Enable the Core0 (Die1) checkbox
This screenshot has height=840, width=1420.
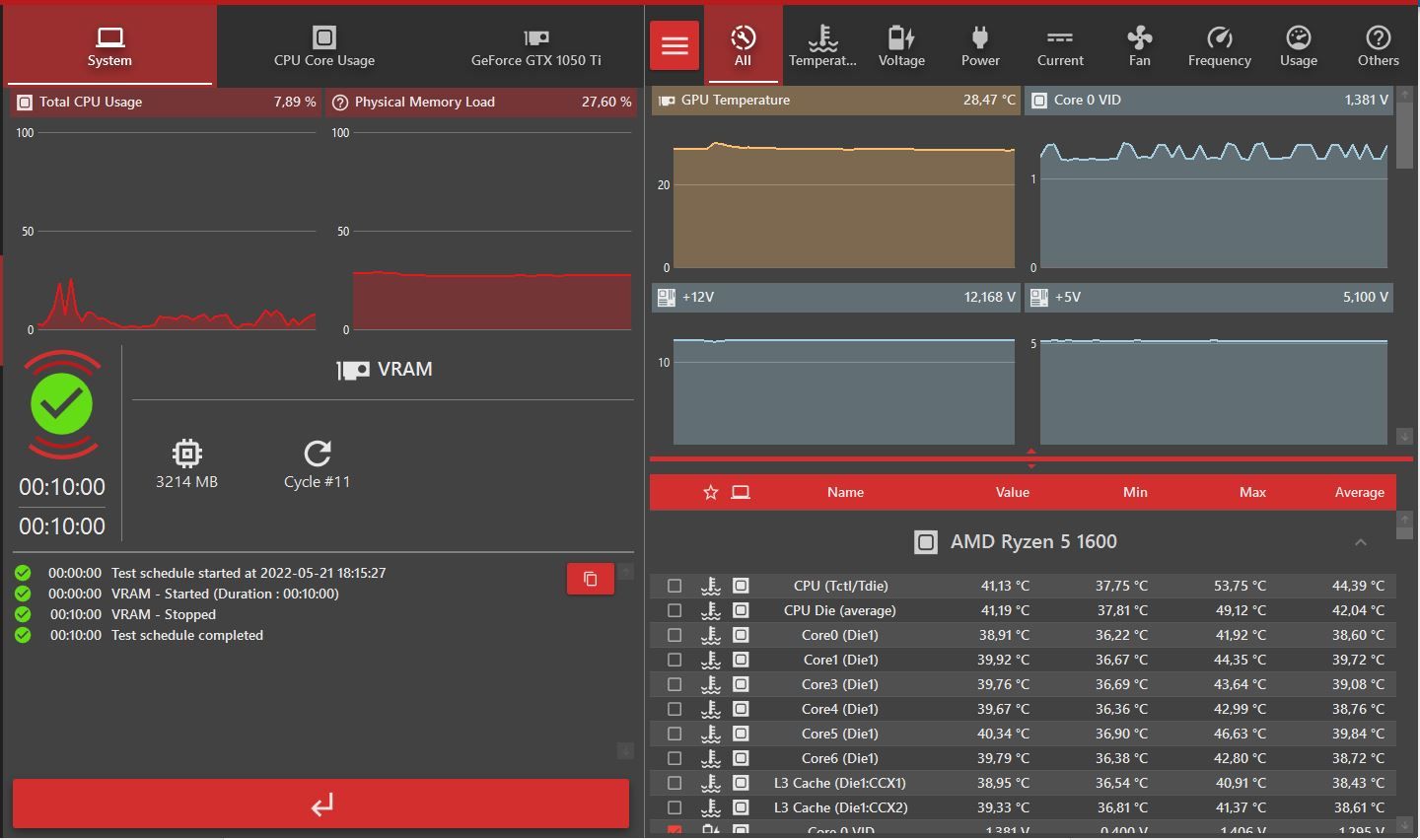point(674,635)
